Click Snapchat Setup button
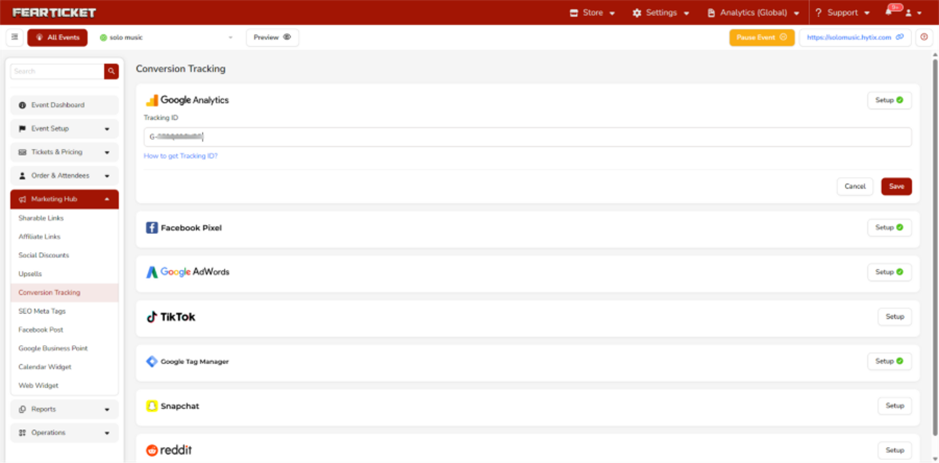The width and height of the screenshot is (939, 463). point(895,406)
